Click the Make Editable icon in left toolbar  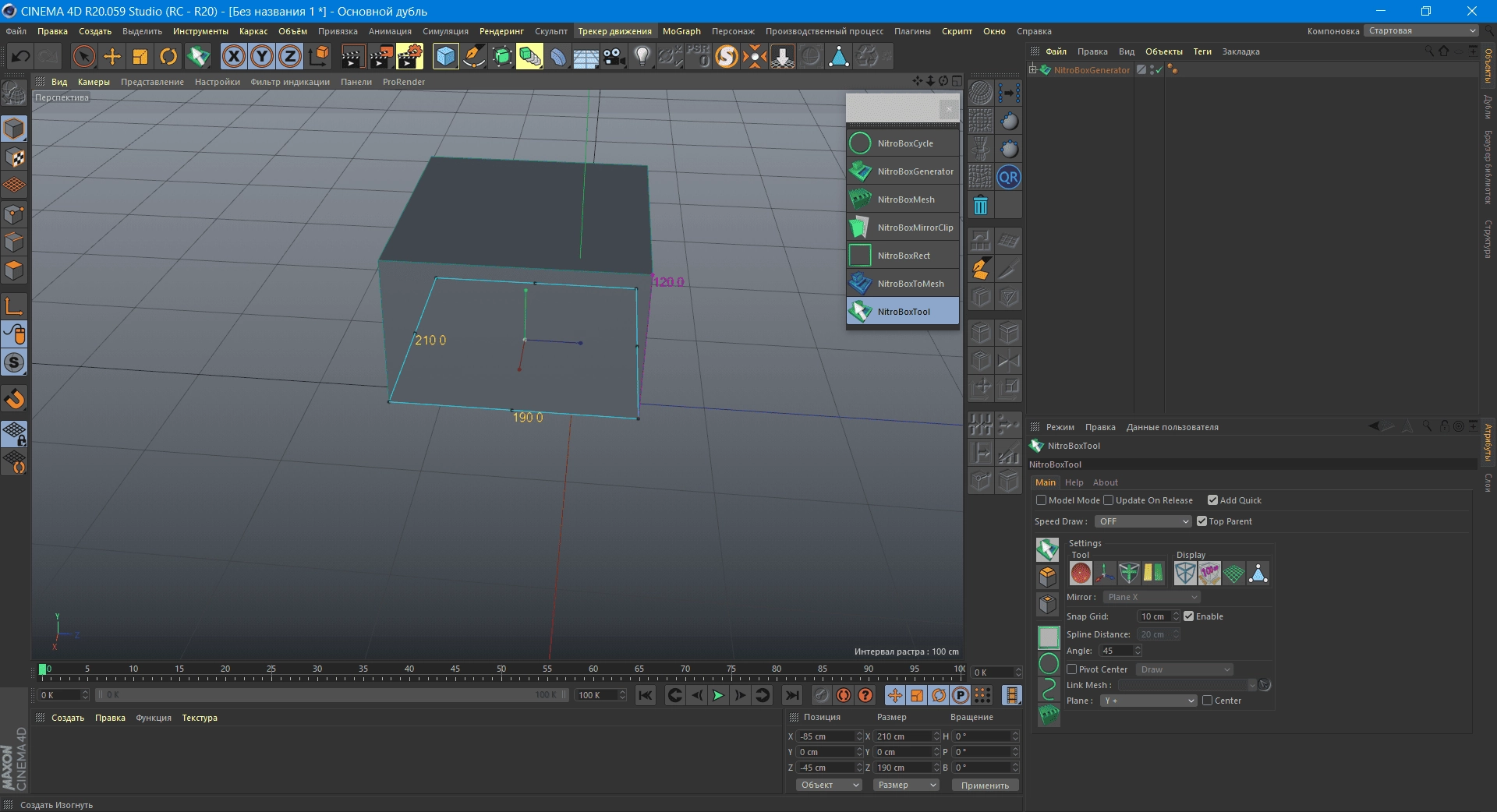click(14, 94)
